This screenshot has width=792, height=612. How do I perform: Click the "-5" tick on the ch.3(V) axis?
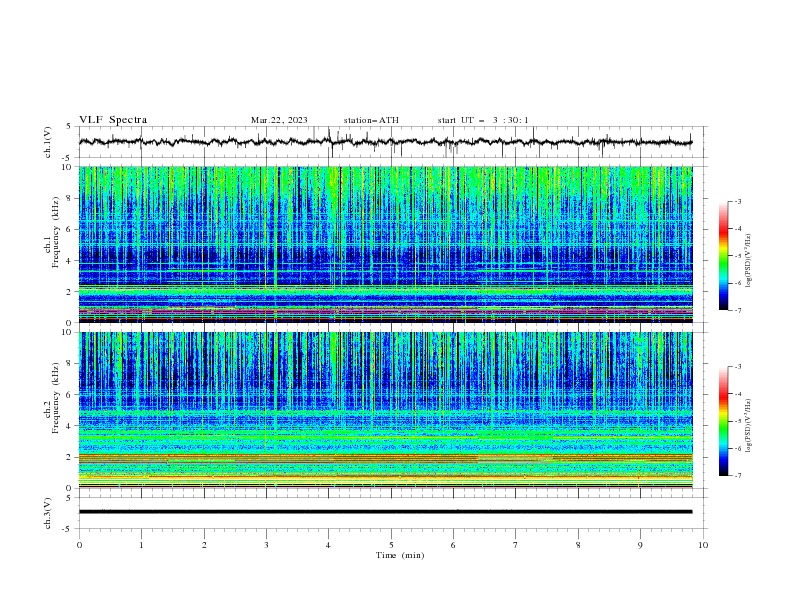67,529
